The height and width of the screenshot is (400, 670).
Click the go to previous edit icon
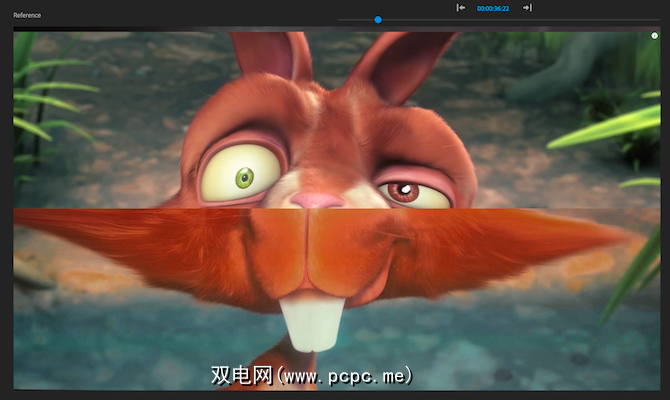point(460,8)
